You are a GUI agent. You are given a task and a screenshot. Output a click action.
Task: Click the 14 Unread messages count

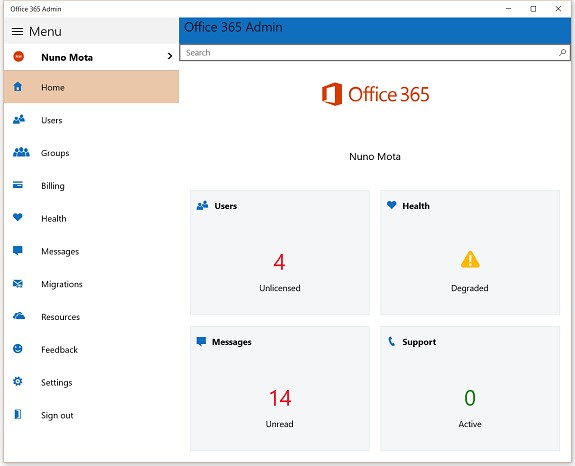click(x=280, y=398)
